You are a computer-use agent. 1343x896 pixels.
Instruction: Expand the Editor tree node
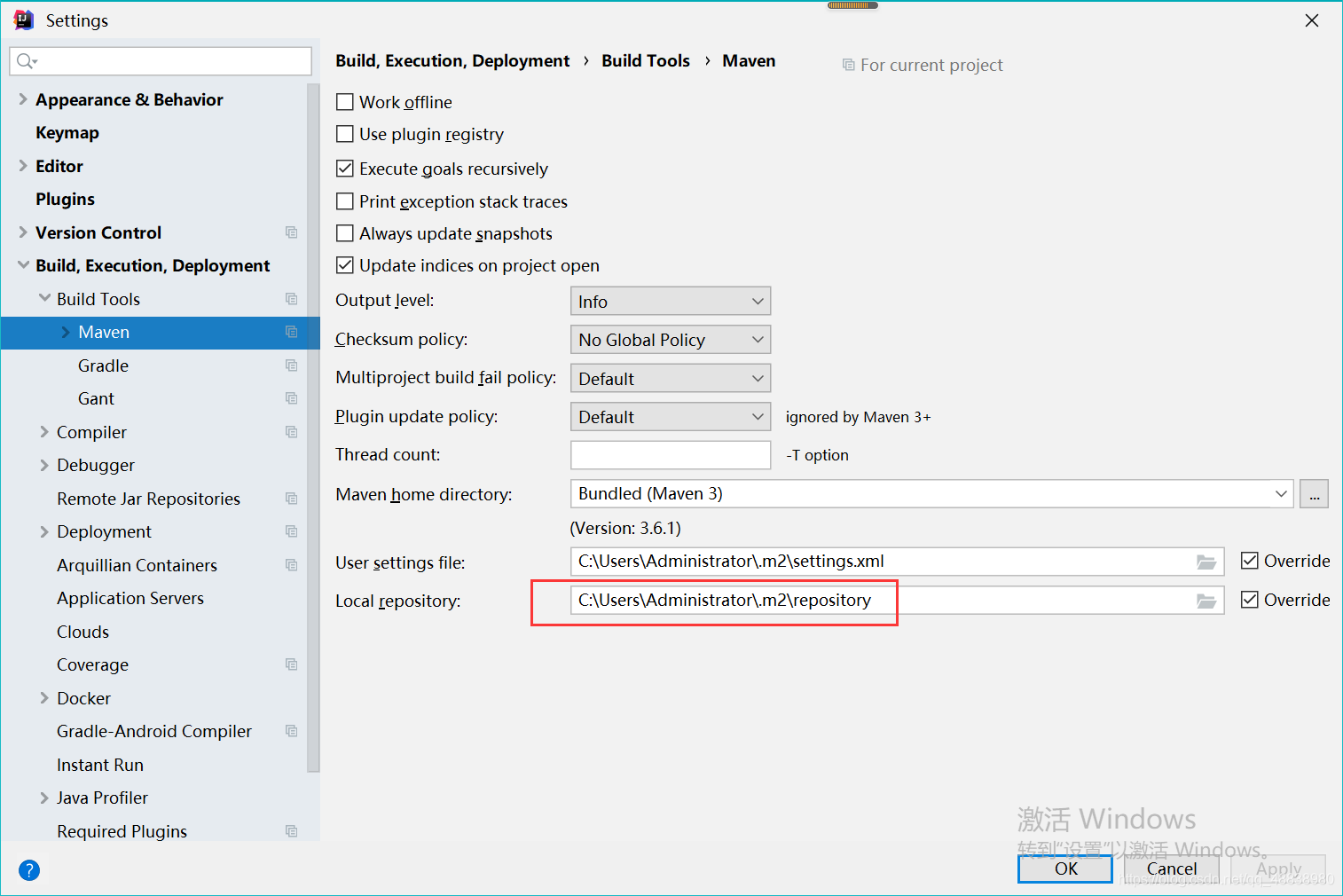(x=23, y=166)
